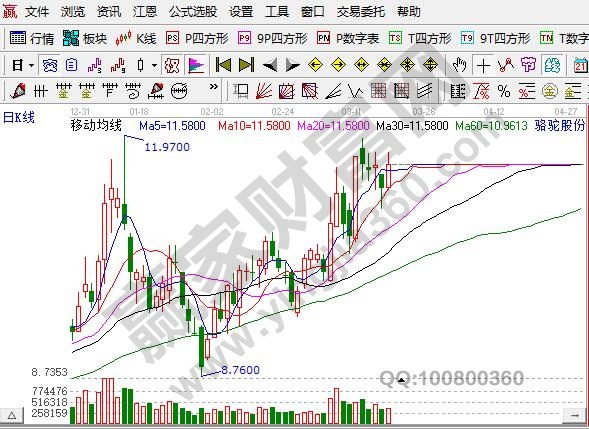Step forward with black right triangle

(x=293, y=65)
